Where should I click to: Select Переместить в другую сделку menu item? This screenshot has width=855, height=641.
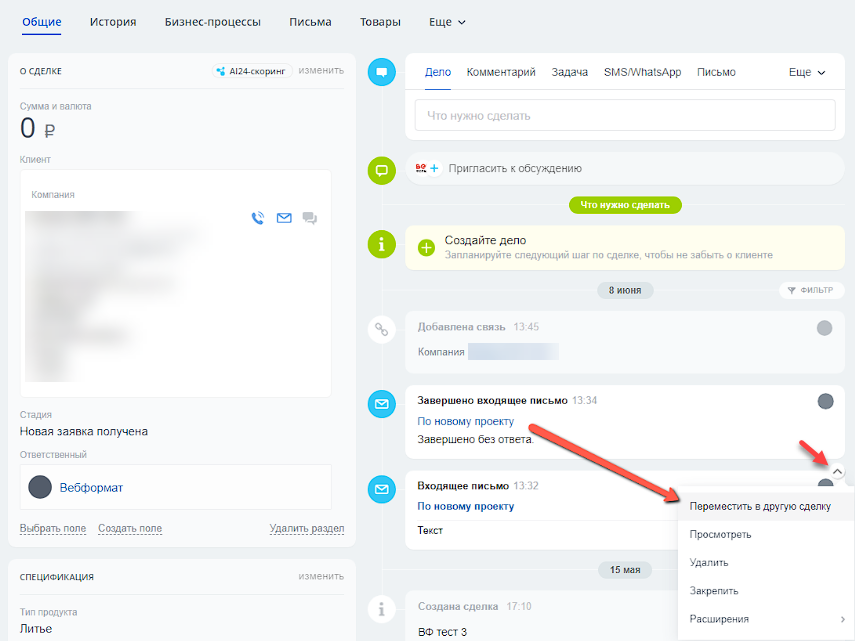pos(759,506)
